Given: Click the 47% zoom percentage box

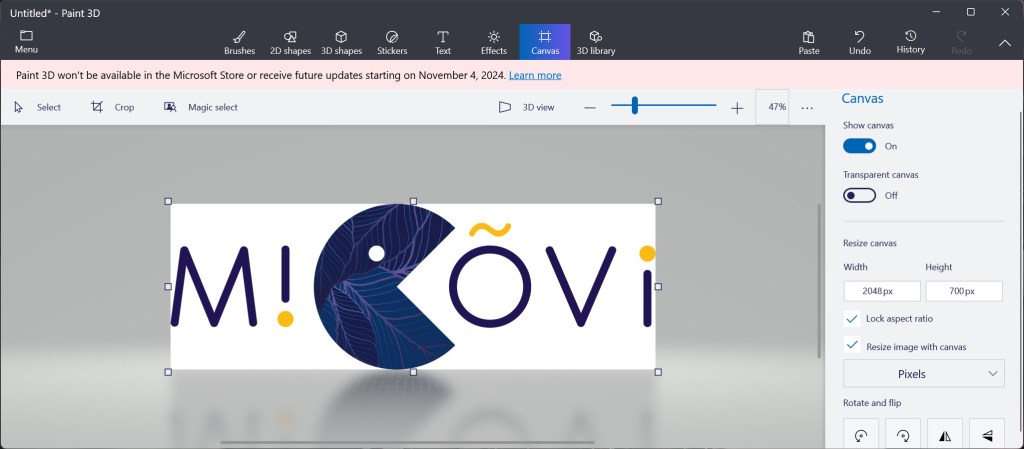Looking at the screenshot, I should pyautogui.click(x=772, y=107).
